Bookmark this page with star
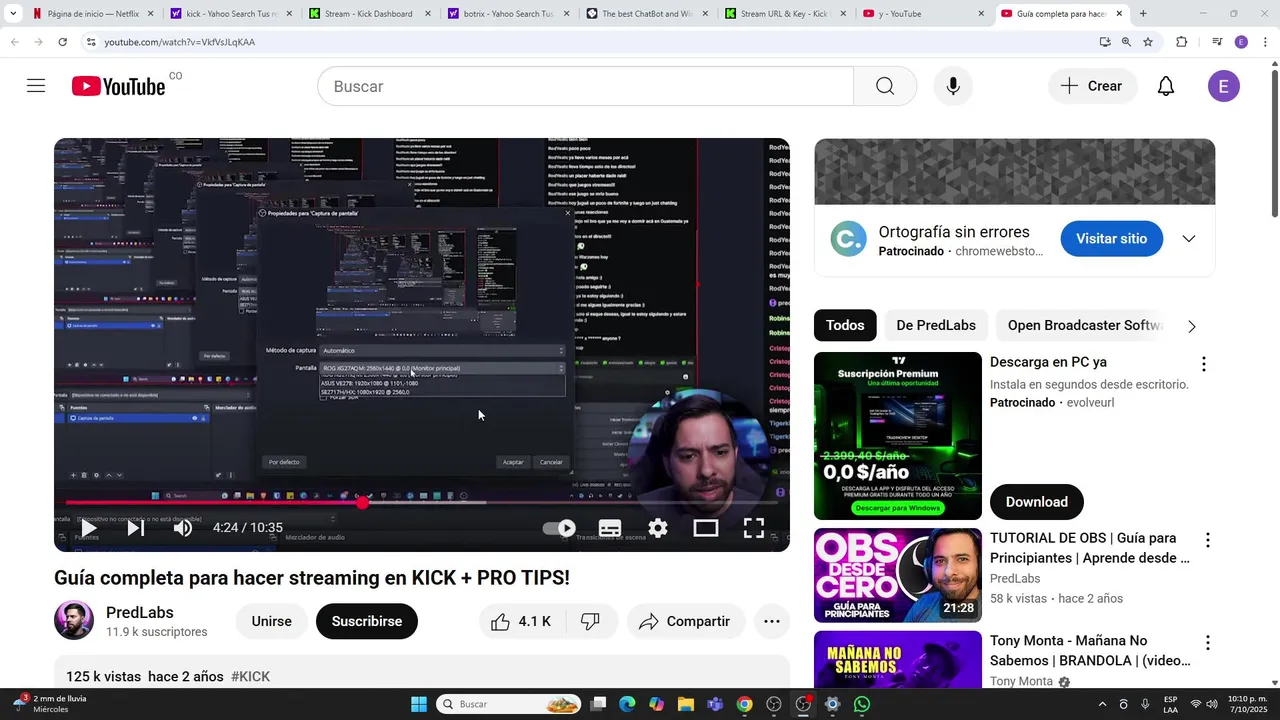 click(x=1148, y=42)
